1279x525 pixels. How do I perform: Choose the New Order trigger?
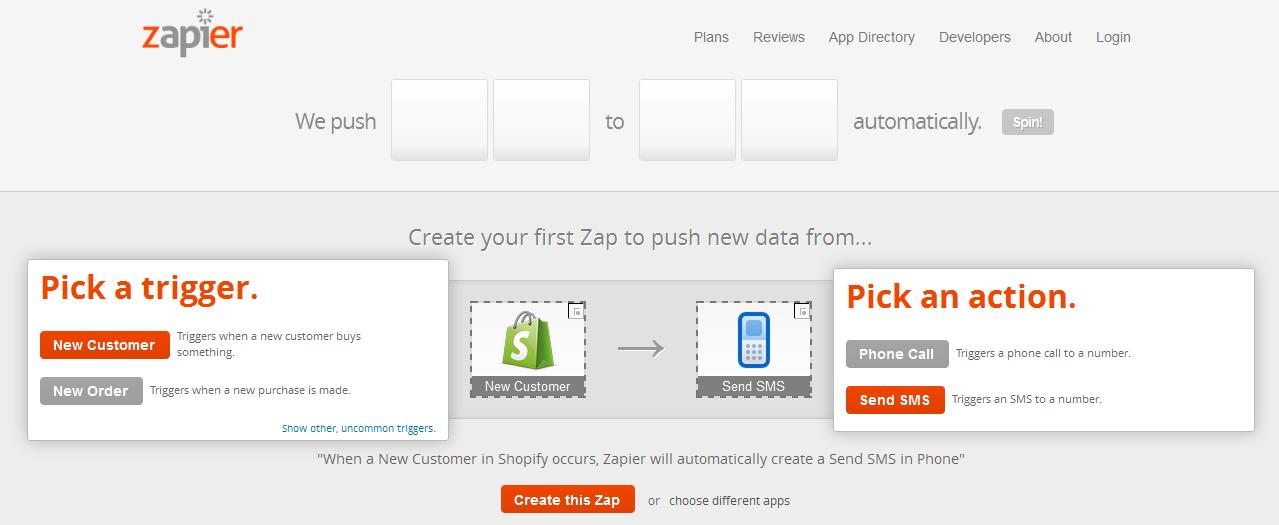click(x=91, y=391)
